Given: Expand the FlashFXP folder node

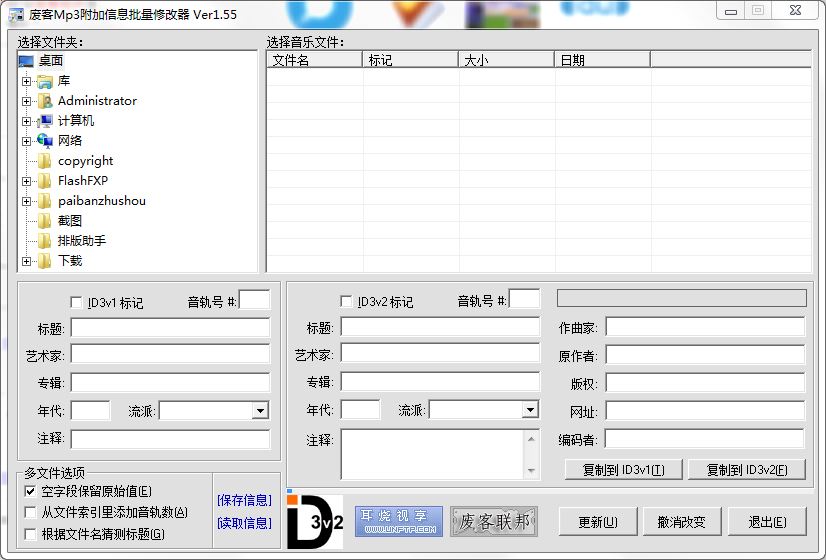Looking at the screenshot, I should 26,181.
